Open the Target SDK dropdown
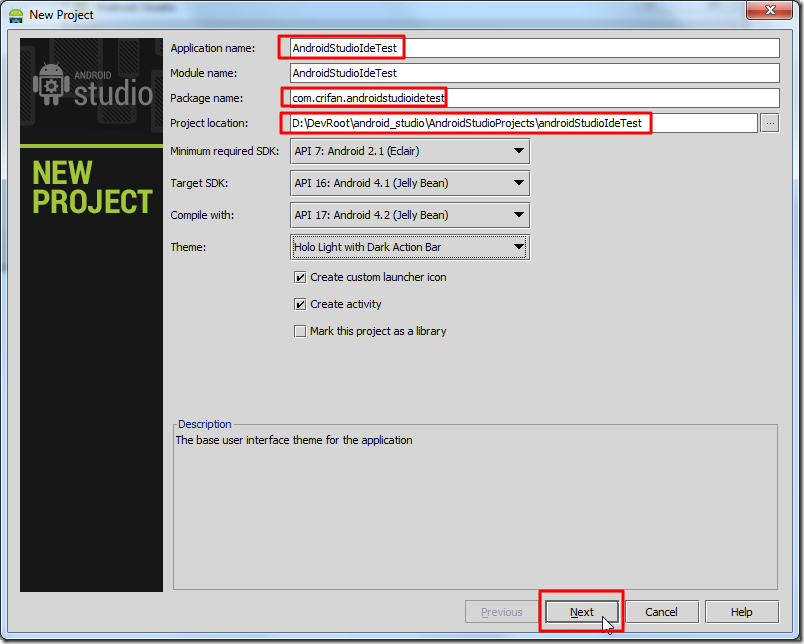Image resolution: width=804 pixels, height=644 pixels. pyautogui.click(x=410, y=183)
